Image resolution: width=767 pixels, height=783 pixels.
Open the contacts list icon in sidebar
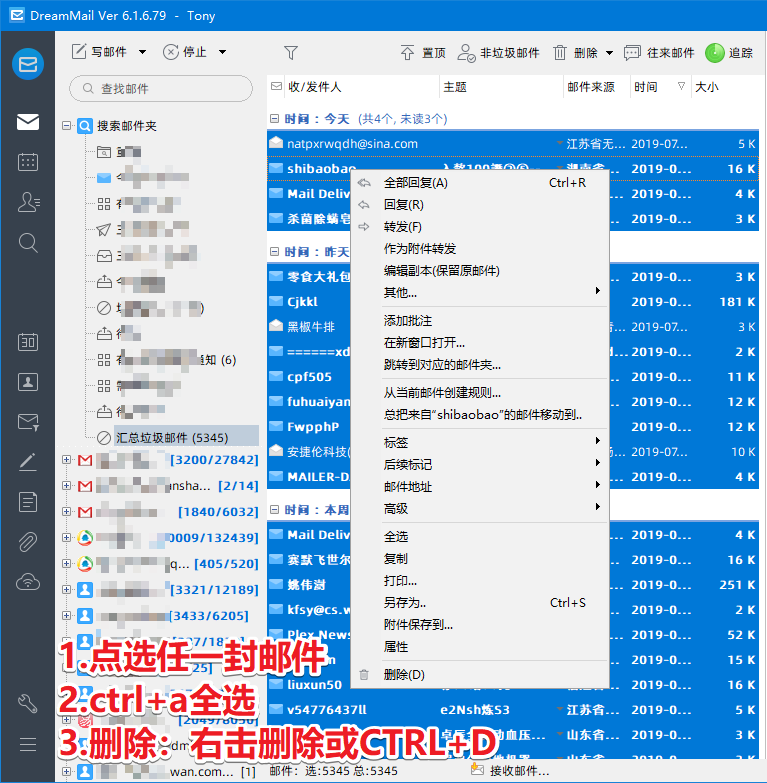(x=28, y=202)
